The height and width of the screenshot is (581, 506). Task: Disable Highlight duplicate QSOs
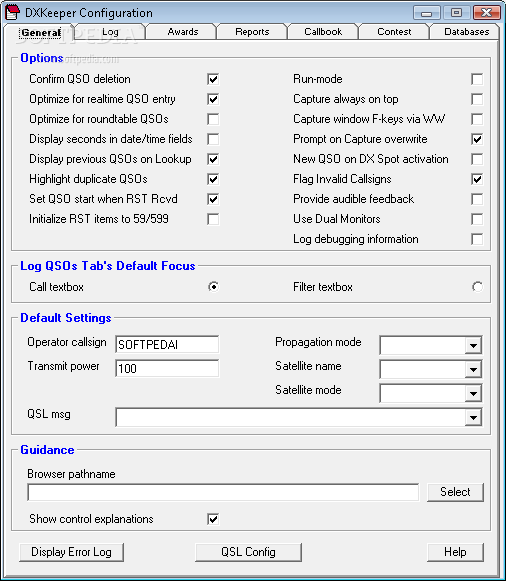pos(213,179)
